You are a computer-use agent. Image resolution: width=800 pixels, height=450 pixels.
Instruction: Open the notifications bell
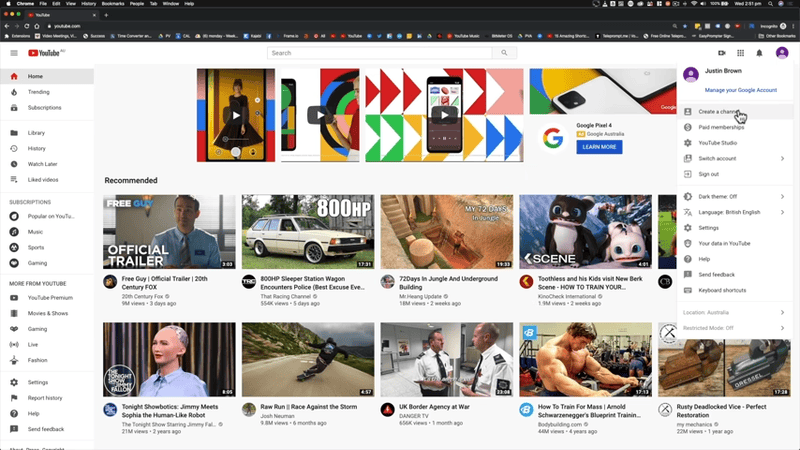click(x=759, y=53)
